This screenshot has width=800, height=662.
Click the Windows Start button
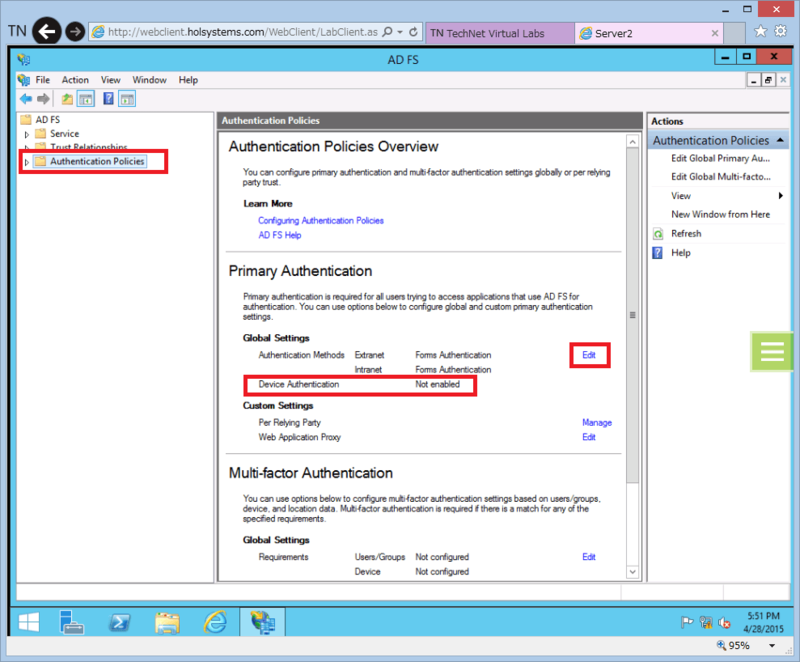29,622
